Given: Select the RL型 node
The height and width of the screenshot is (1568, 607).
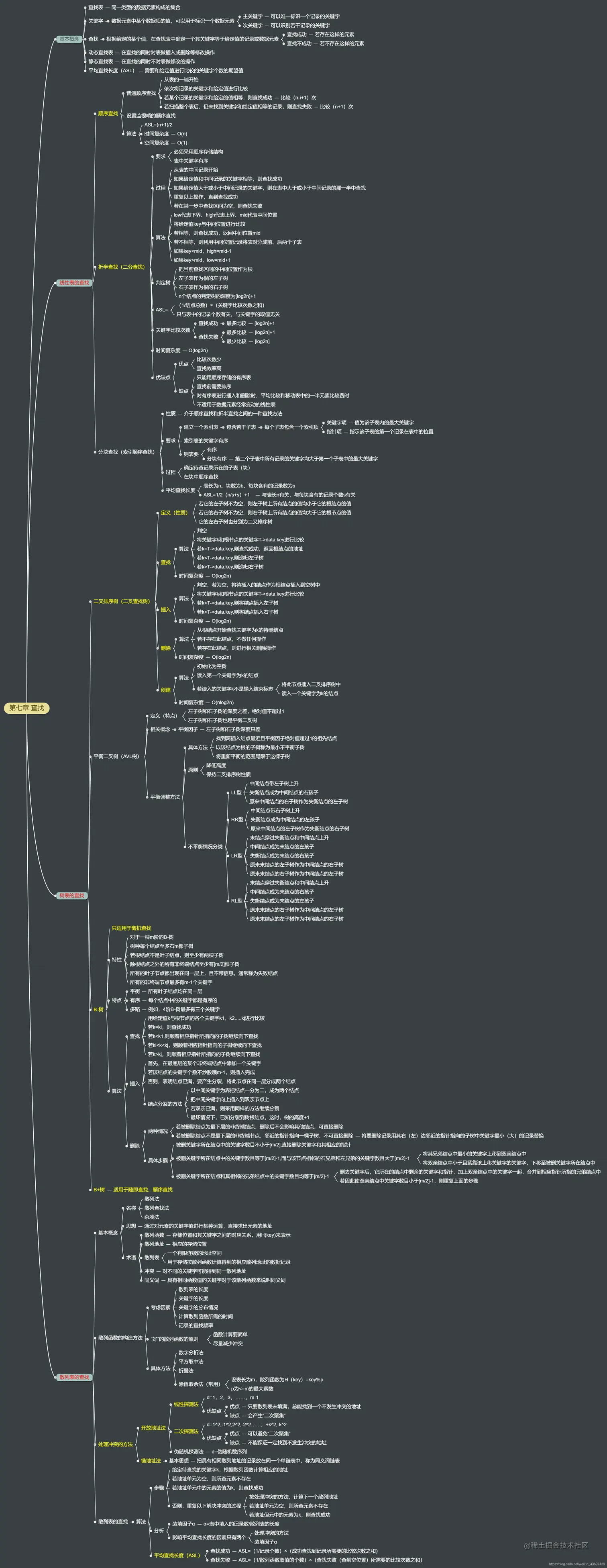Looking at the screenshot, I should pyautogui.click(x=236, y=901).
